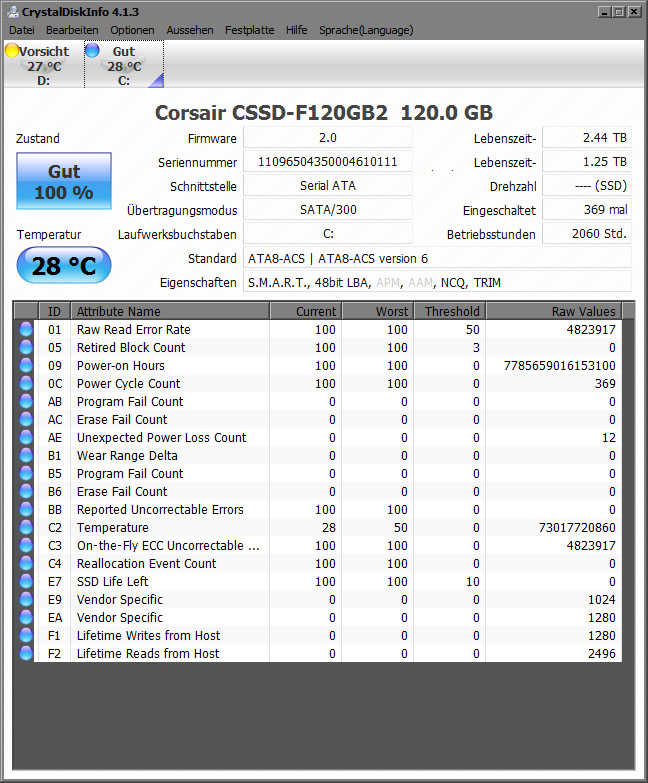Image resolution: width=648 pixels, height=783 pixels.
Task: Click status orb for AB Program Fail Count
Action: pos(26,401)
